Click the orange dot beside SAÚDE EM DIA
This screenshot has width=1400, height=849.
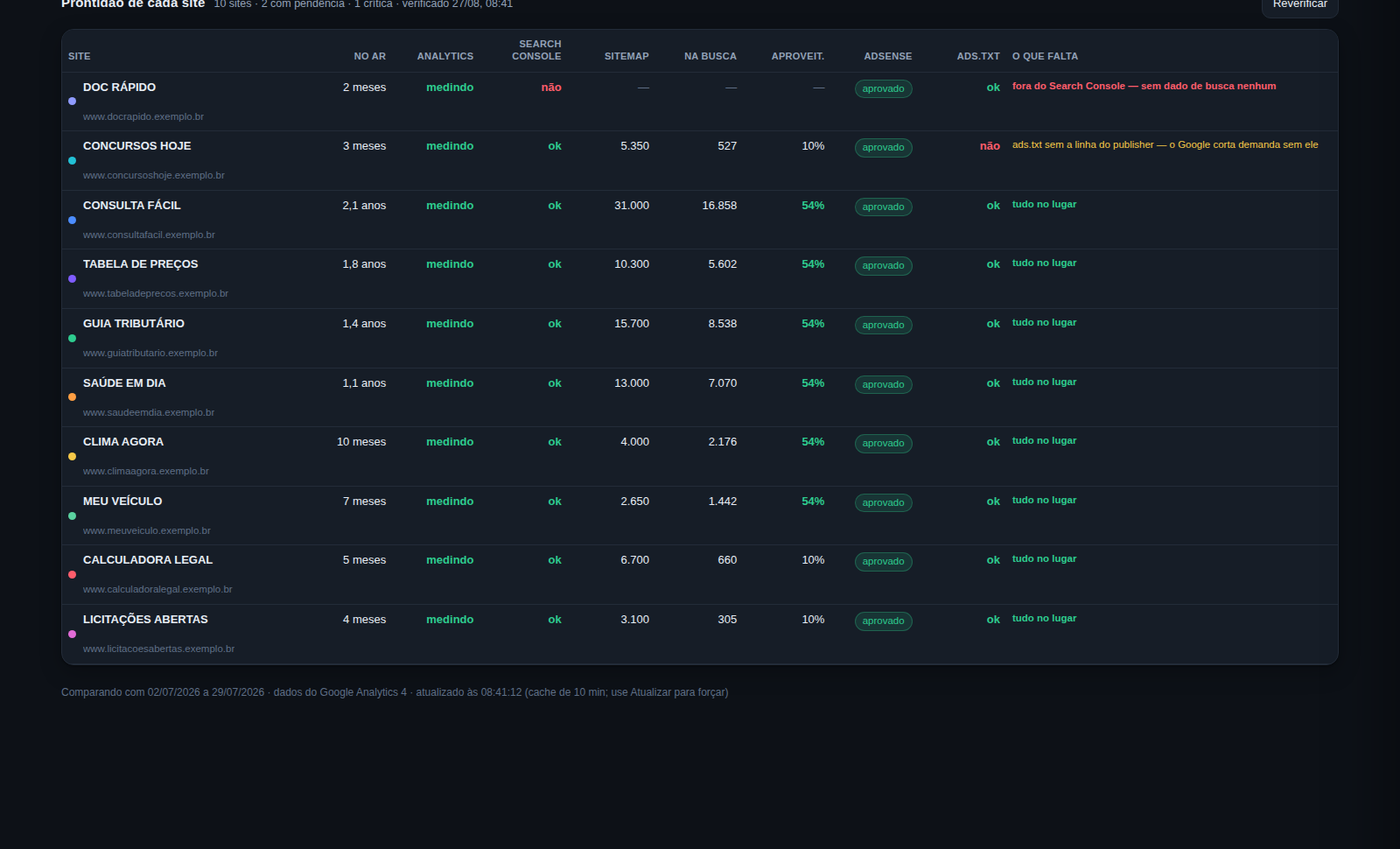(72, 397)
